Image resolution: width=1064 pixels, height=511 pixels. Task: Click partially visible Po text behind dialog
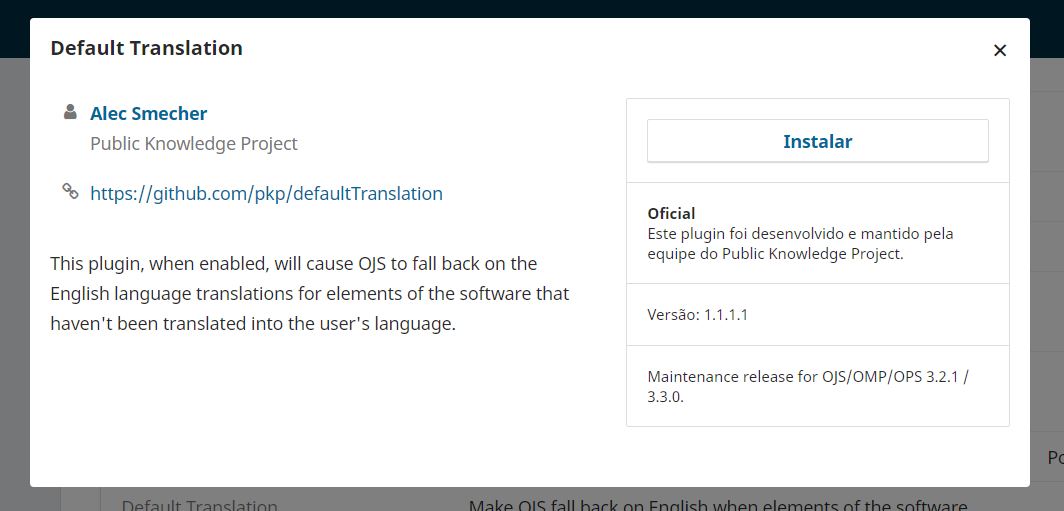(1055, 458)
